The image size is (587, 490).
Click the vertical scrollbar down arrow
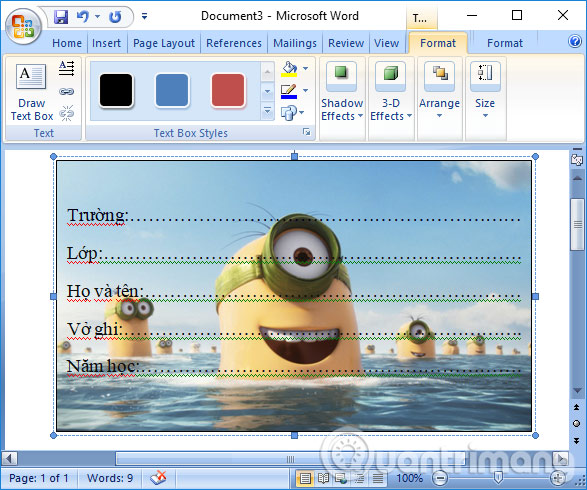click(577, 390)
